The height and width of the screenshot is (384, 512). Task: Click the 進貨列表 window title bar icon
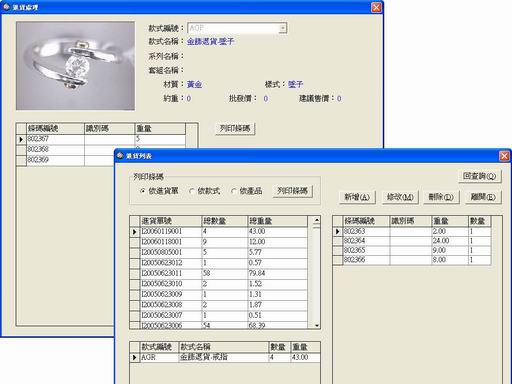[x=120, y=156]
